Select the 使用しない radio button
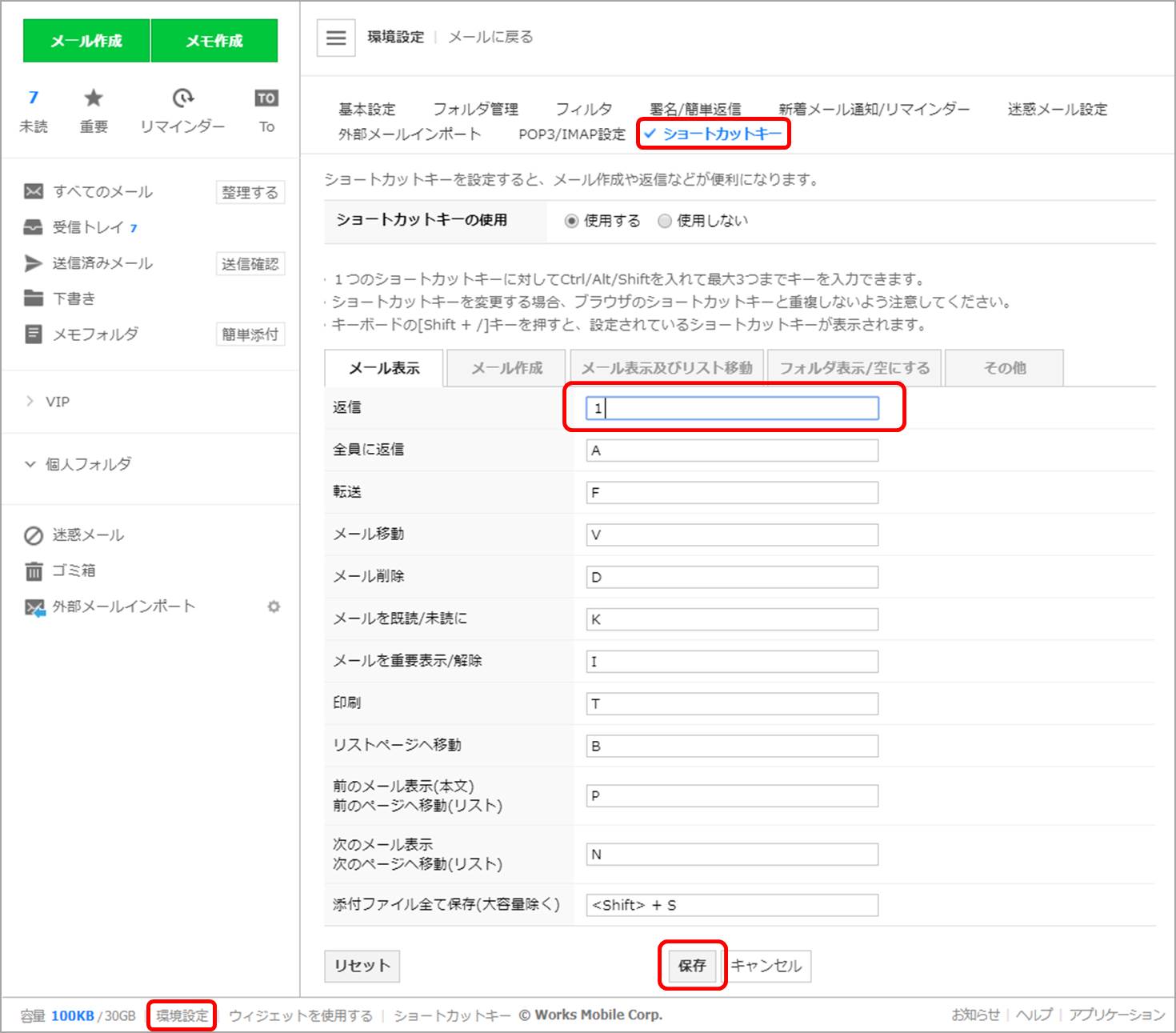1176x1033 pixels. tap(664, 222)
